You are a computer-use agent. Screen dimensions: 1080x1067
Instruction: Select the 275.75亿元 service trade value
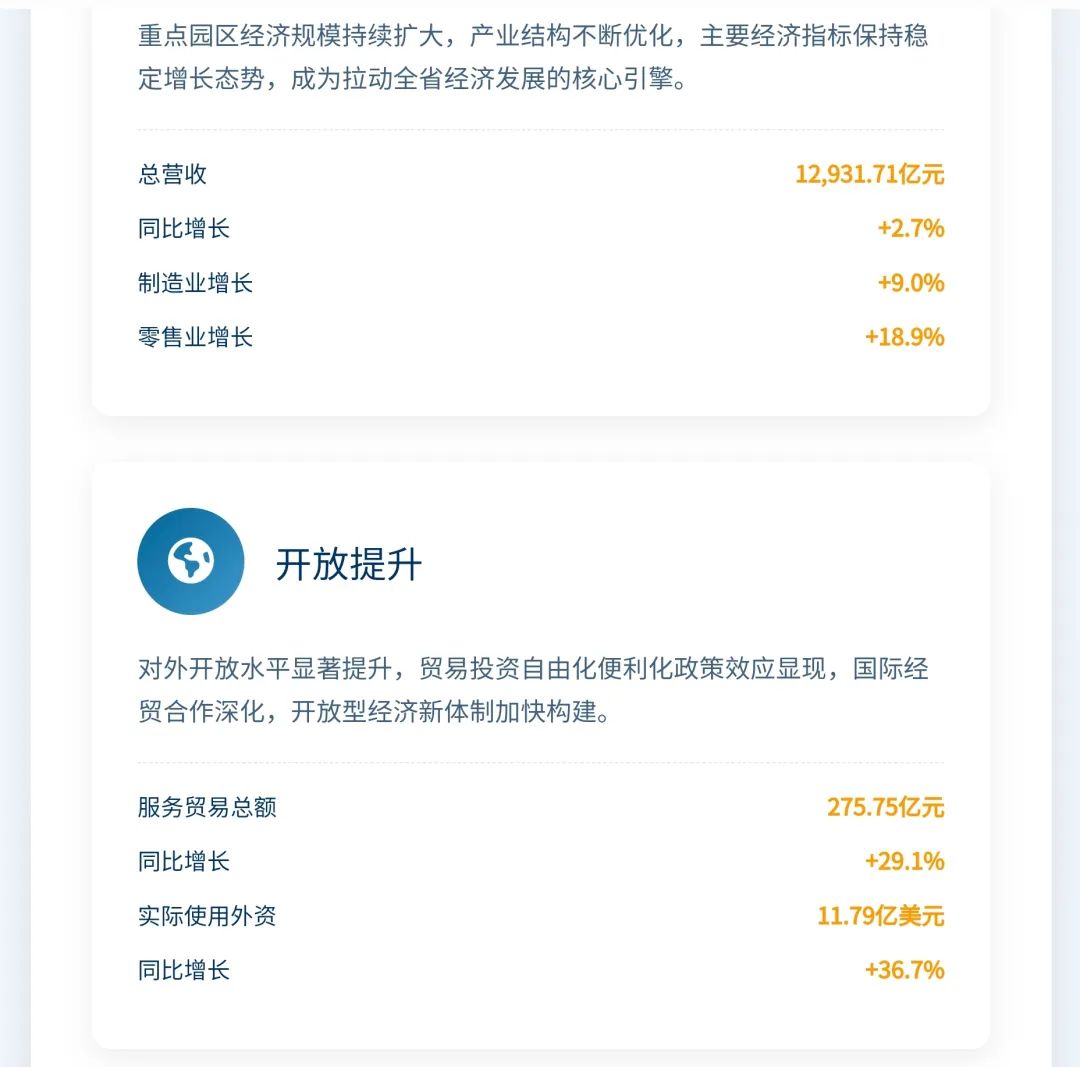[x=885, y=807]
